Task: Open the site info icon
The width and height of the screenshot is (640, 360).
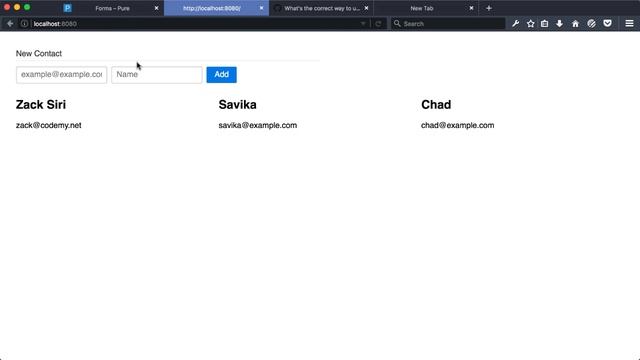Action: (24, 24)
